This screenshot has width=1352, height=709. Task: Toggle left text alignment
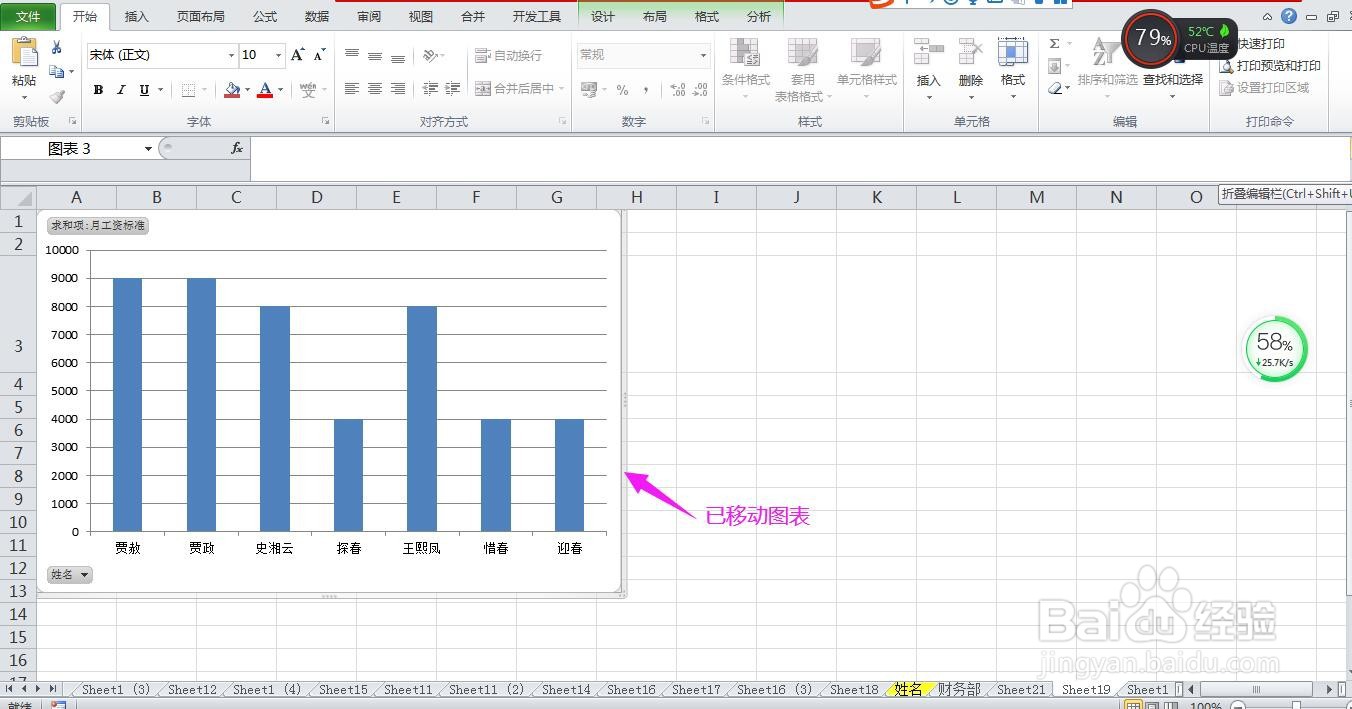pos(352,89)
